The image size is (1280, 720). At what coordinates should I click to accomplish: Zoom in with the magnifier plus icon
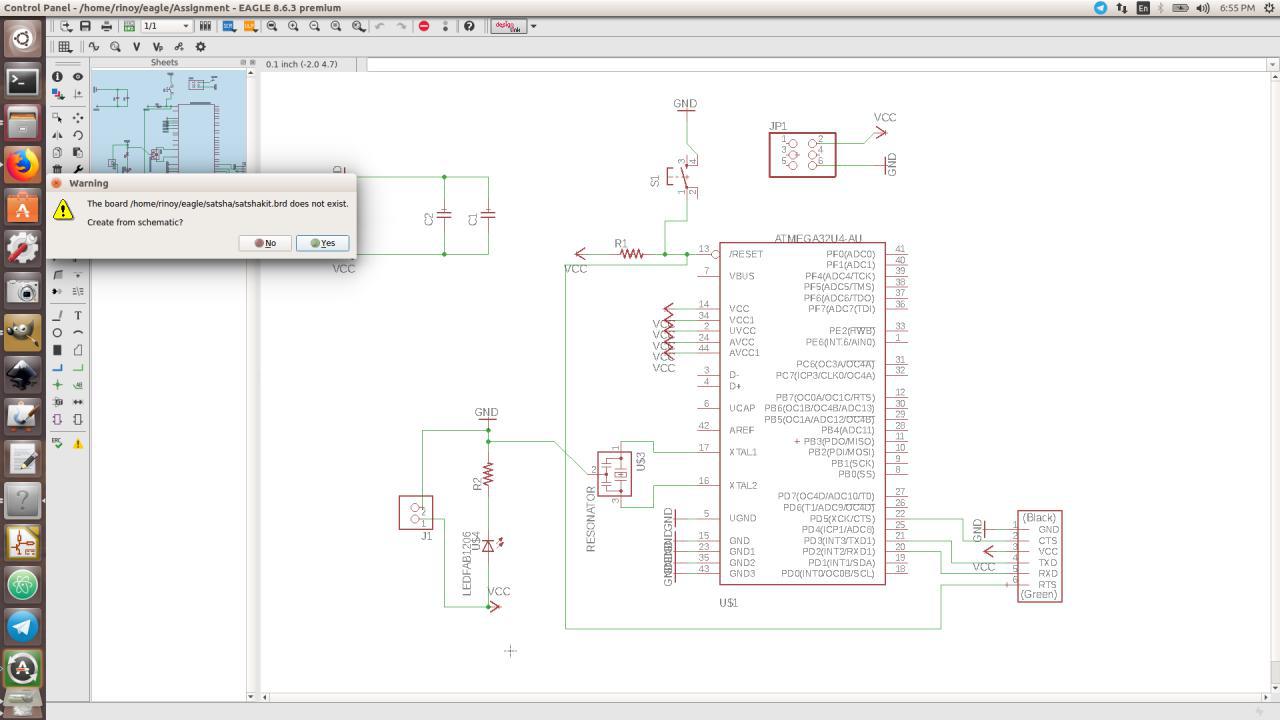click(293, 26)
